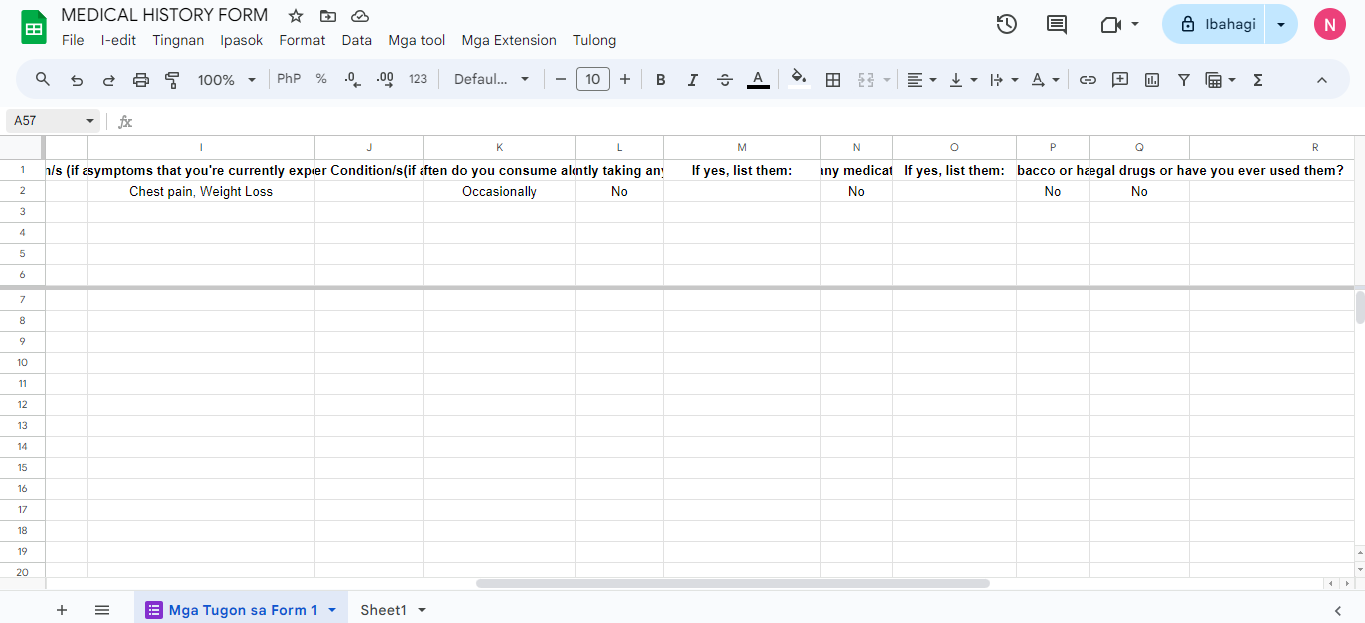The width and height of the screenshot is (1365, 623).
Task: Open the text color picker
Action: tap(758, 79)
